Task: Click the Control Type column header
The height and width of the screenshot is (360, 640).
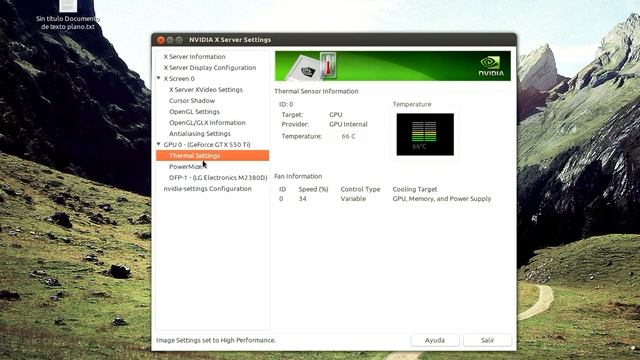Action: [x=360, y=189]
